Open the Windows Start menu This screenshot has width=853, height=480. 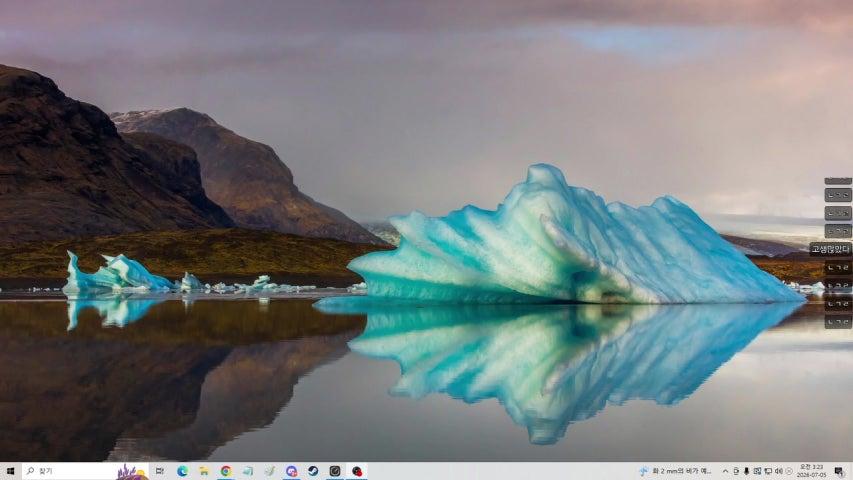9,471
